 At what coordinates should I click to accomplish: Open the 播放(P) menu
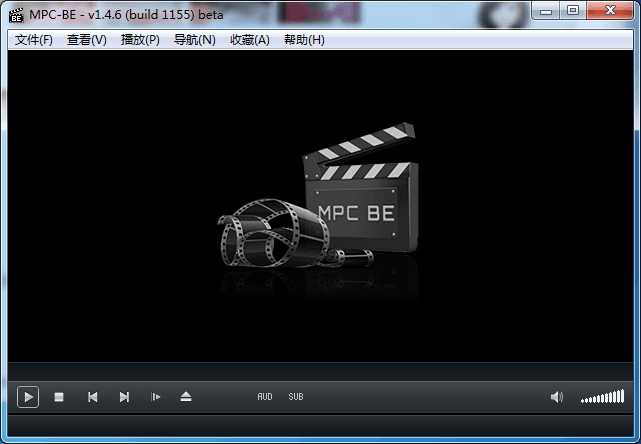click(x=140, y=40)
